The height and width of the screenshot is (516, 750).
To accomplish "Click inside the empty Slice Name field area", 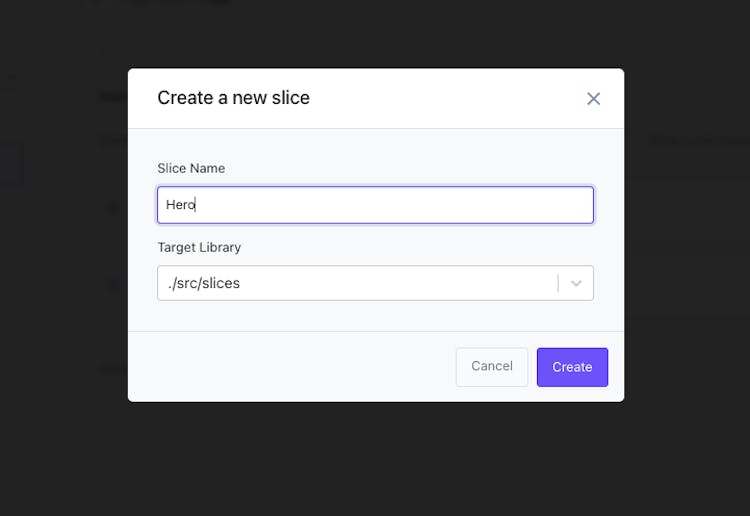I will [x=392, y=205].
